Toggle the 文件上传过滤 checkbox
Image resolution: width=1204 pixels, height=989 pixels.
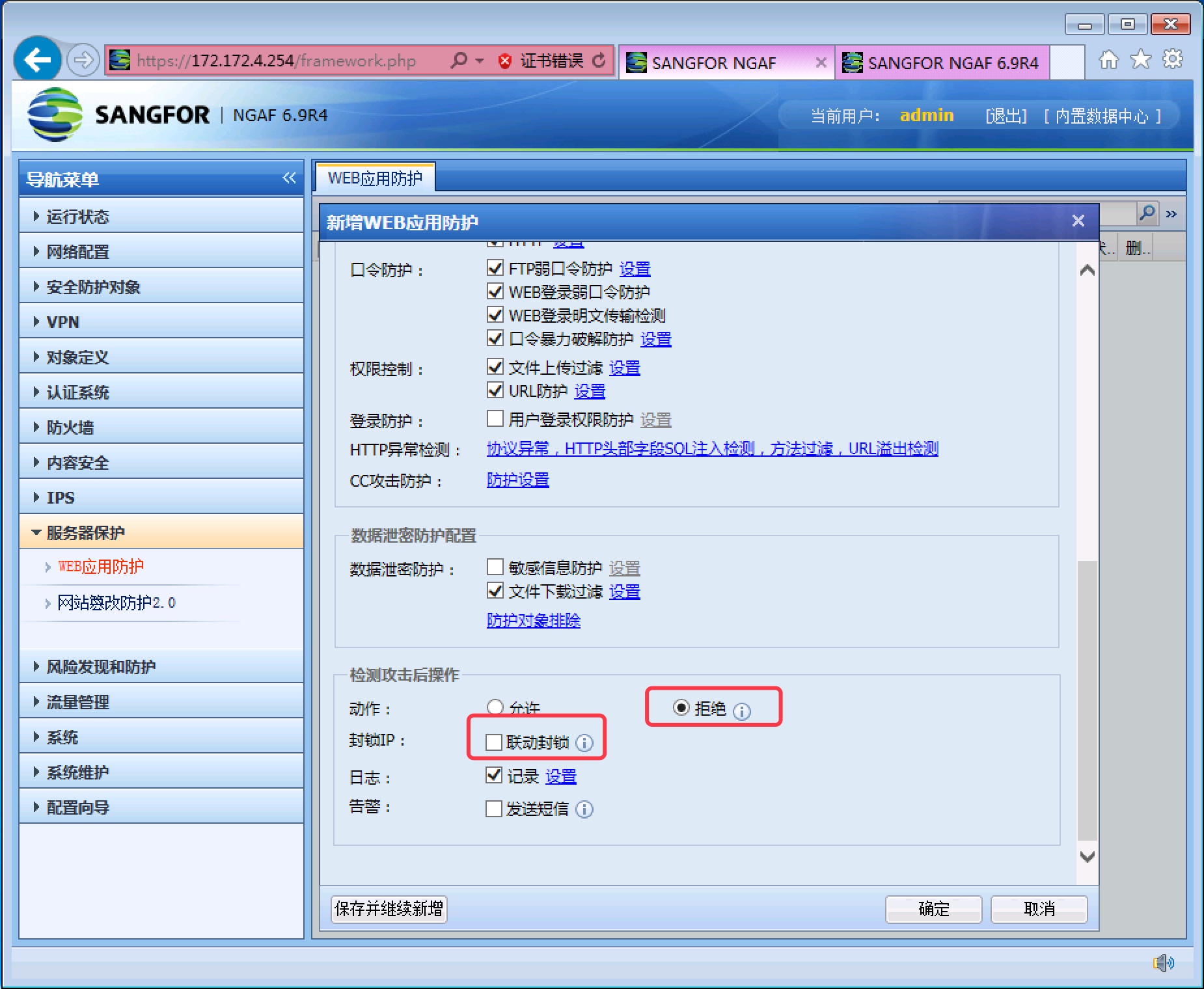pyautogui.click(x=495, y=367)
